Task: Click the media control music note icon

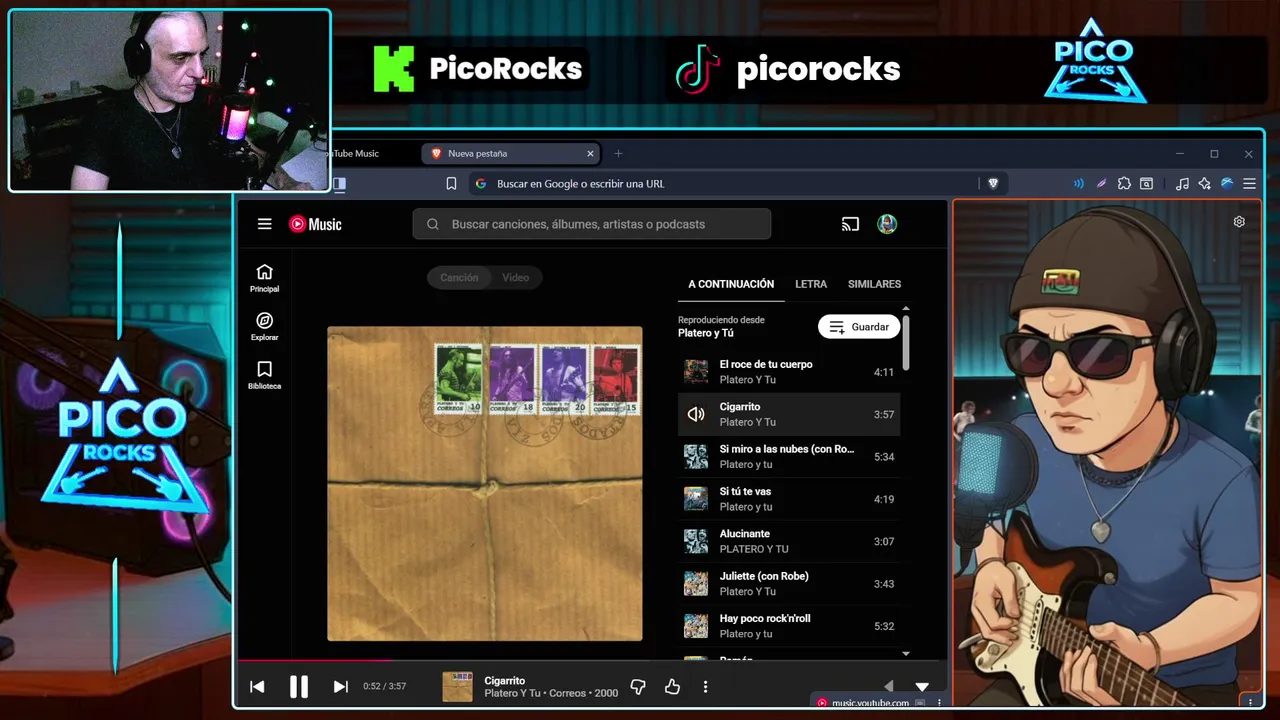Action: [1182, 184]
